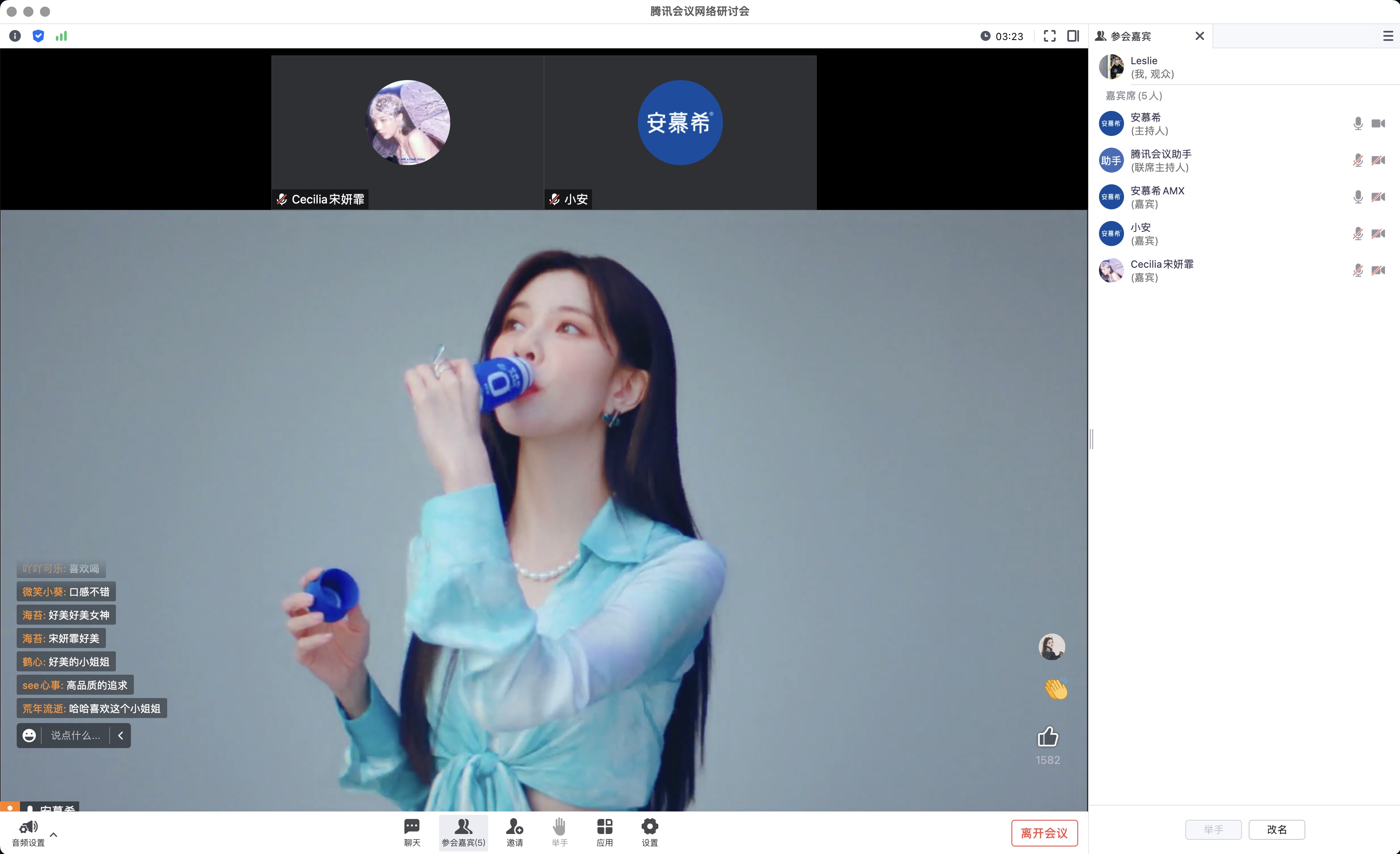Click the 说点什么 chat input field
This screenshot has height=854, width=1400.
(75, 735)
